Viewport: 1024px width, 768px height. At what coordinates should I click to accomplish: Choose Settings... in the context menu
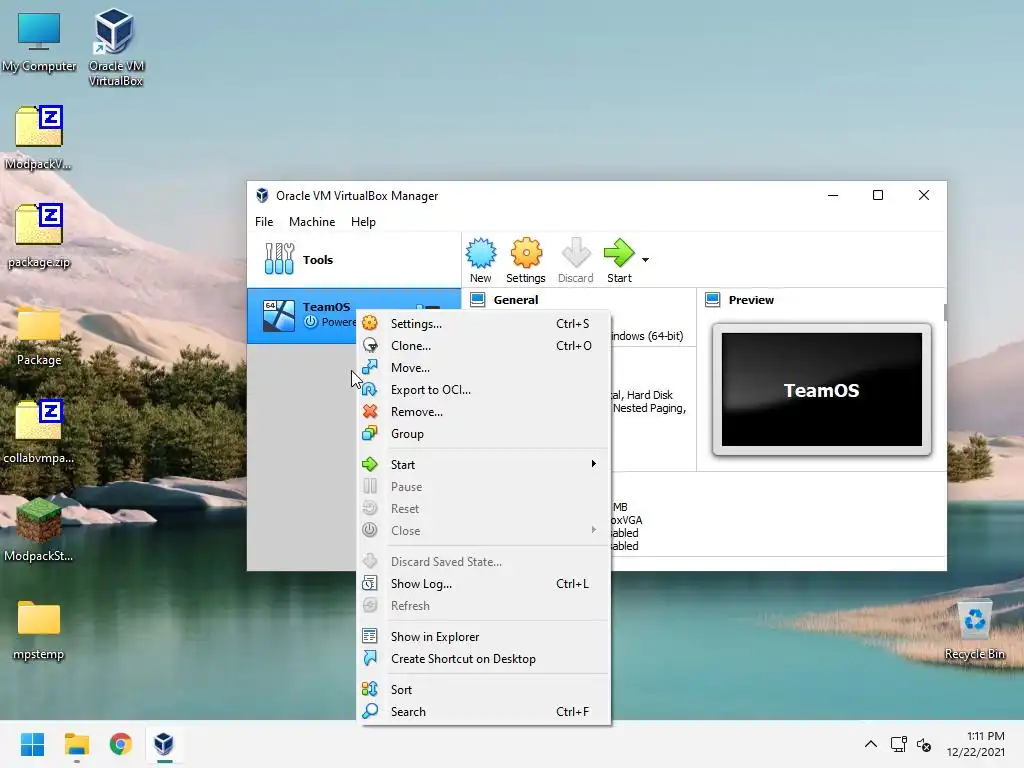(484, 324)
